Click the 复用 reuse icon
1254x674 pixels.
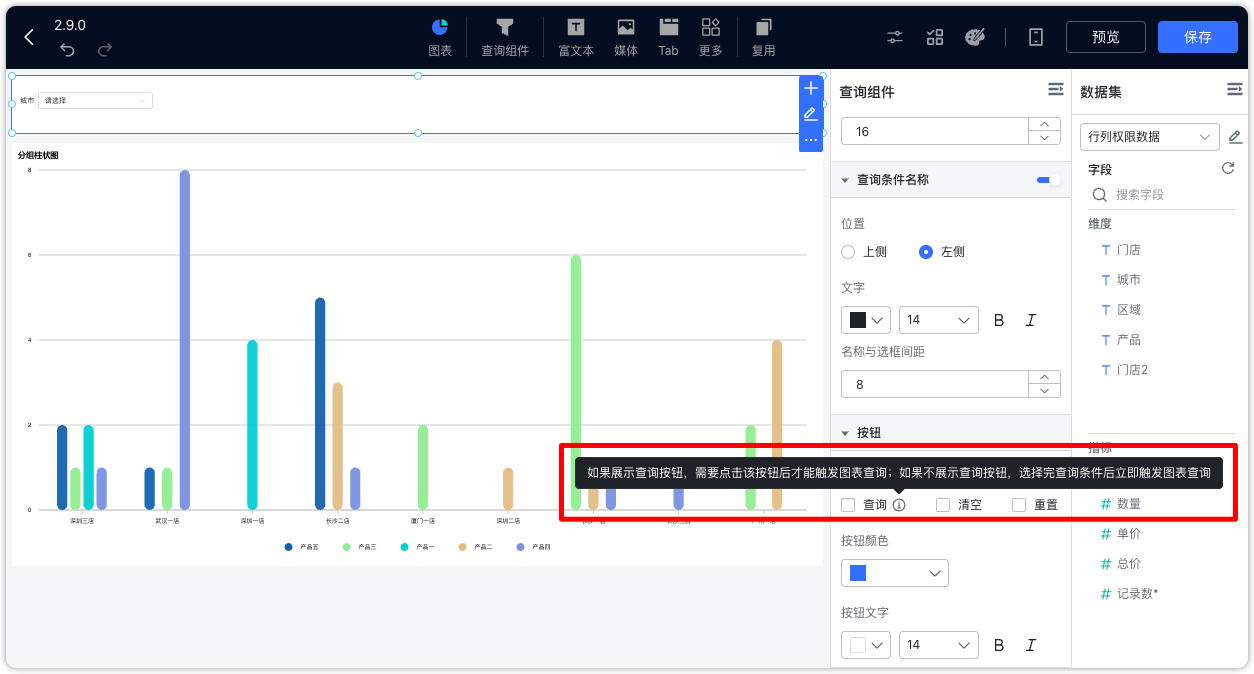[x=763, y=37]
